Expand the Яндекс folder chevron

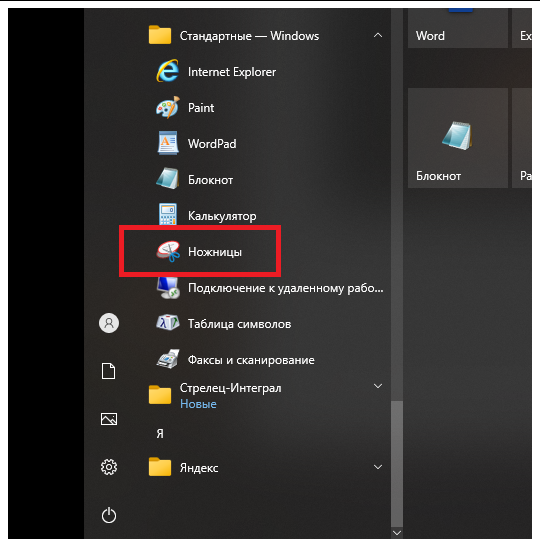tap(378, 467)
